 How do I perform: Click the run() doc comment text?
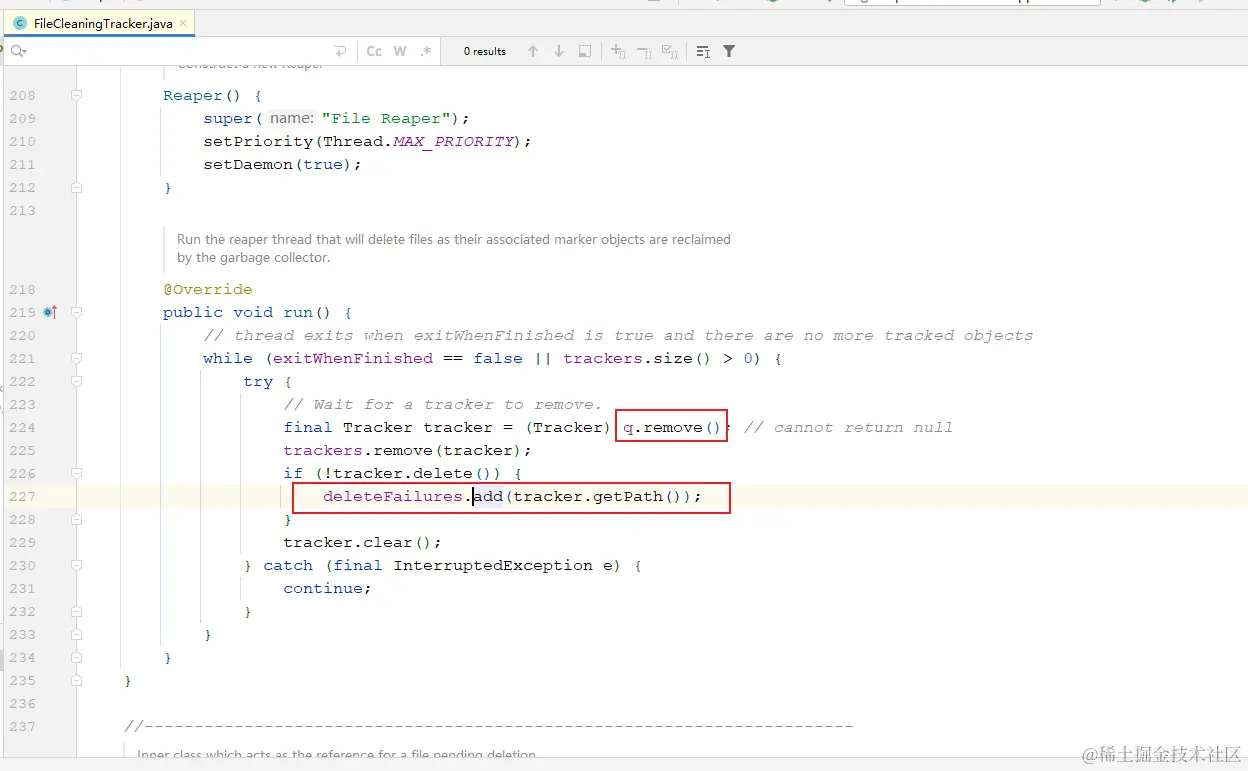(x=454, y=248)
